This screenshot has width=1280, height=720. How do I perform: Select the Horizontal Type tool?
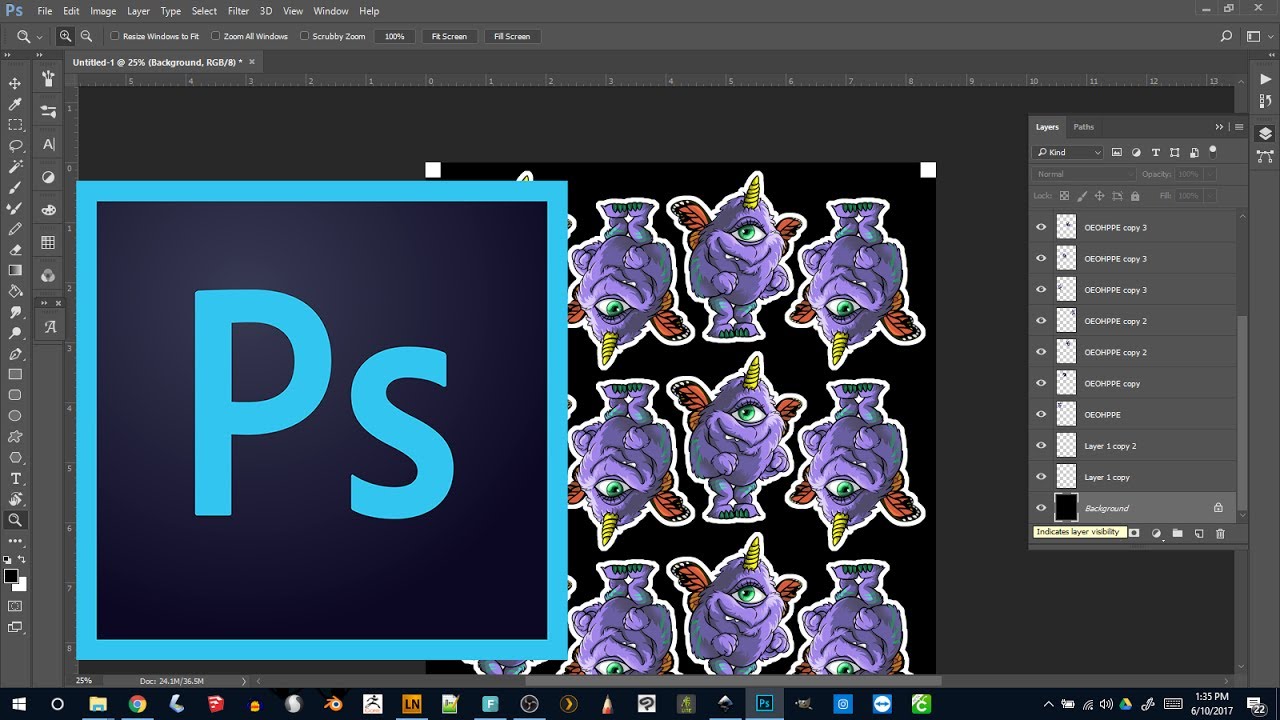[x=15, y=479]
